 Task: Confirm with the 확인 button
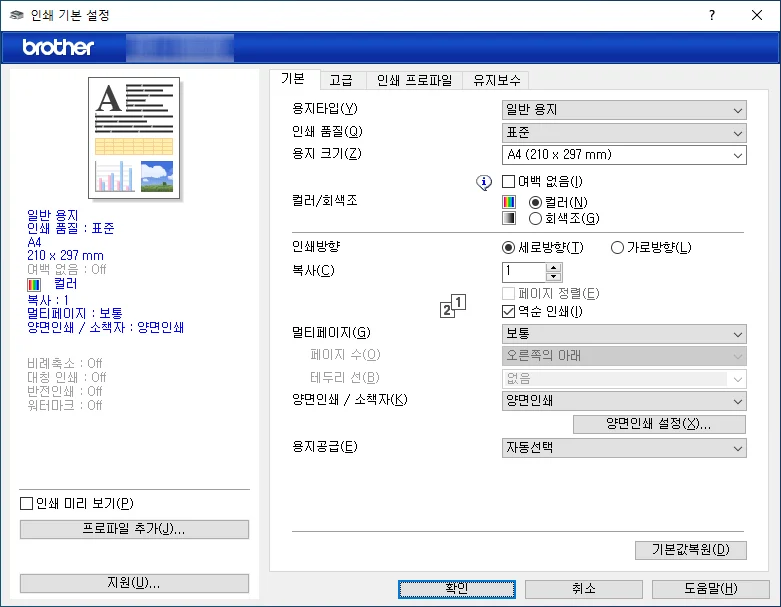[x=457, y=589]
